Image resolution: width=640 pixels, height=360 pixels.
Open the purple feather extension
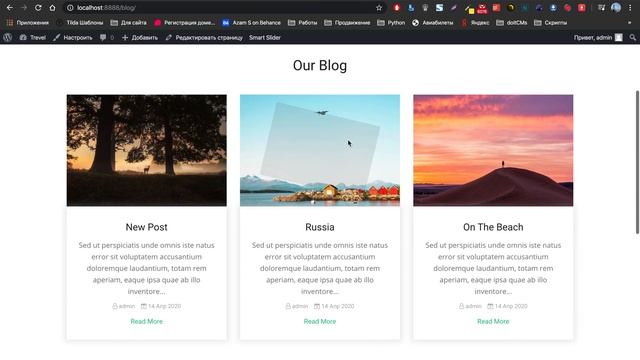click(x=453, y=7)
